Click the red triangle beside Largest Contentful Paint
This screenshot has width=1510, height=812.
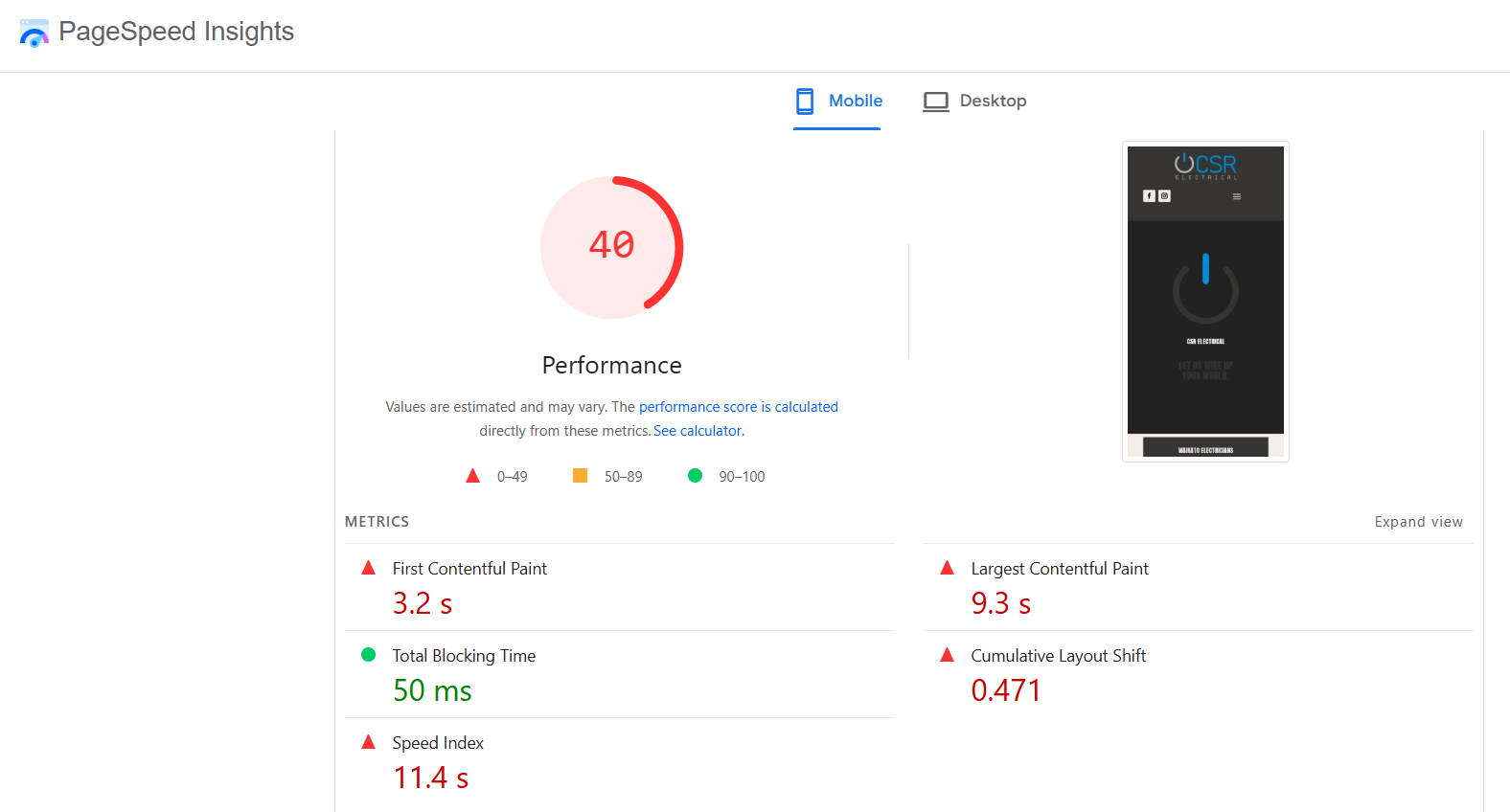pyautogui.click(x=947, y=568)
